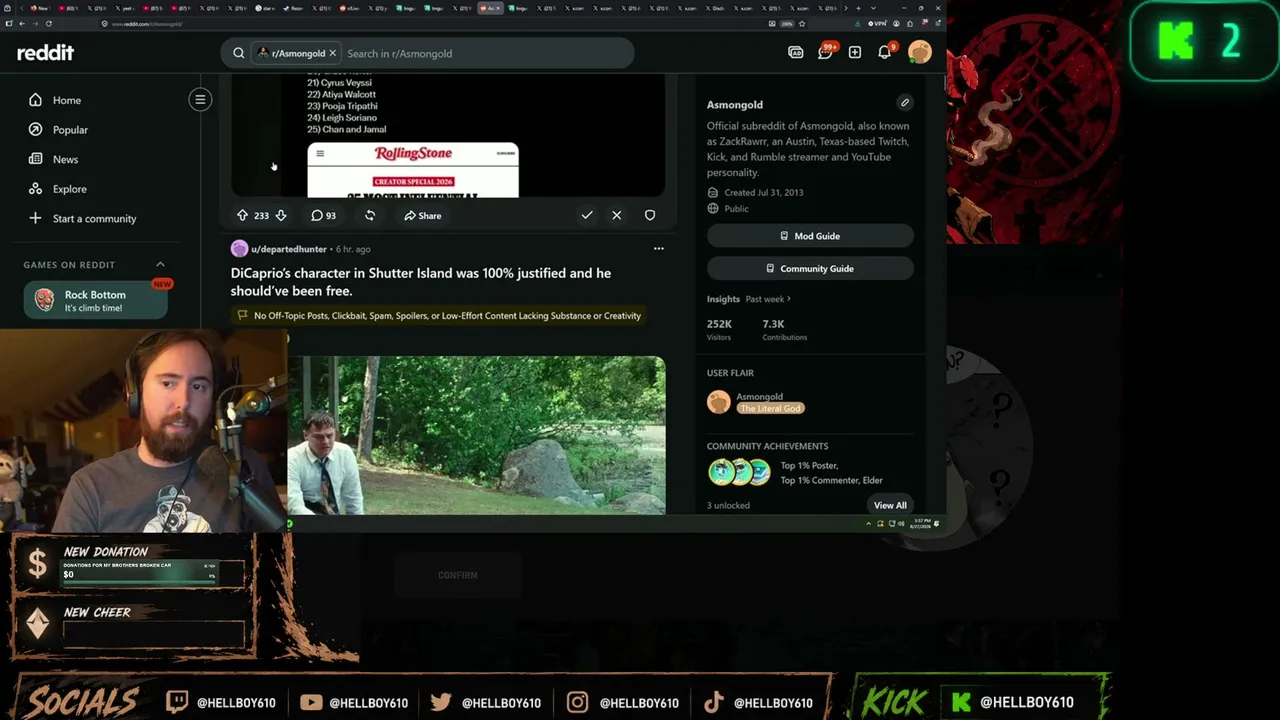Open a new browser tab

[860, 8]
